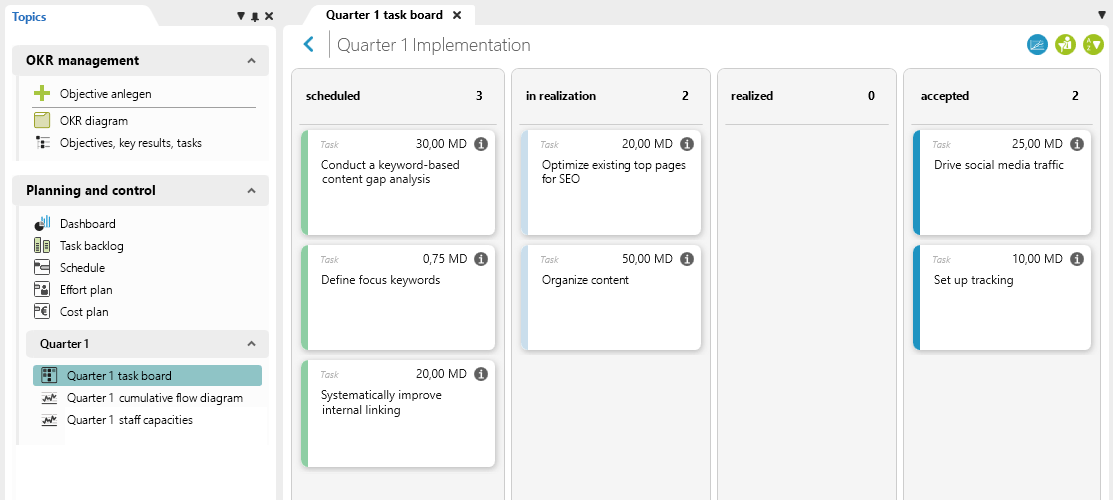1113x500 pixels.
Task: Open info icon on Define focus keywords
Action: click(x=481, y=259)
